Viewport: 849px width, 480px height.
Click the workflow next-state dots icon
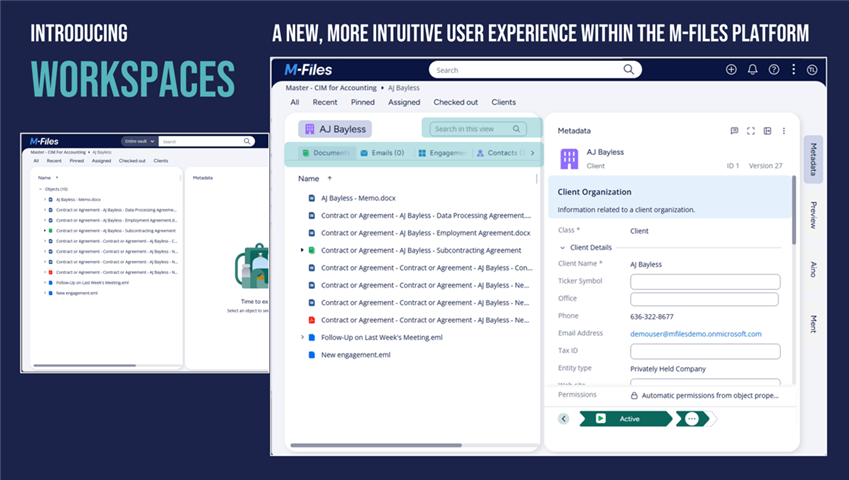[692, 419]
